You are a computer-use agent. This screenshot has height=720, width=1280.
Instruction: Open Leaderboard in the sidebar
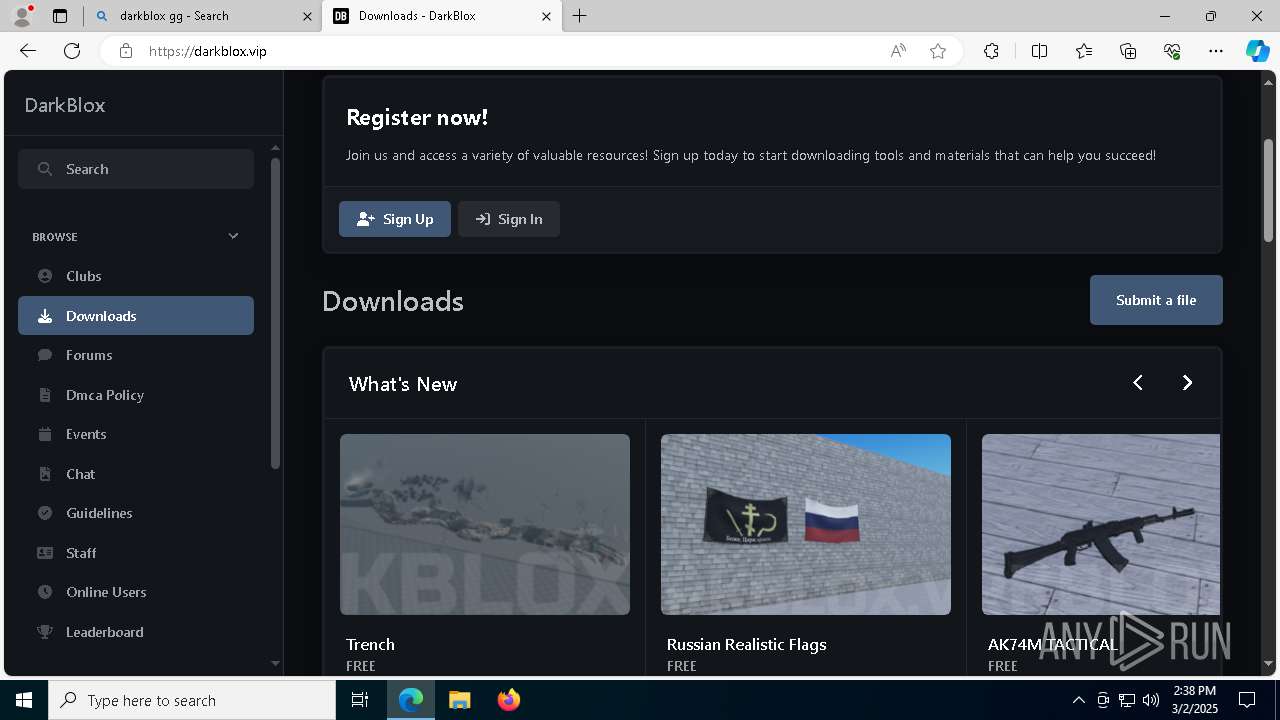coord(136,632)
